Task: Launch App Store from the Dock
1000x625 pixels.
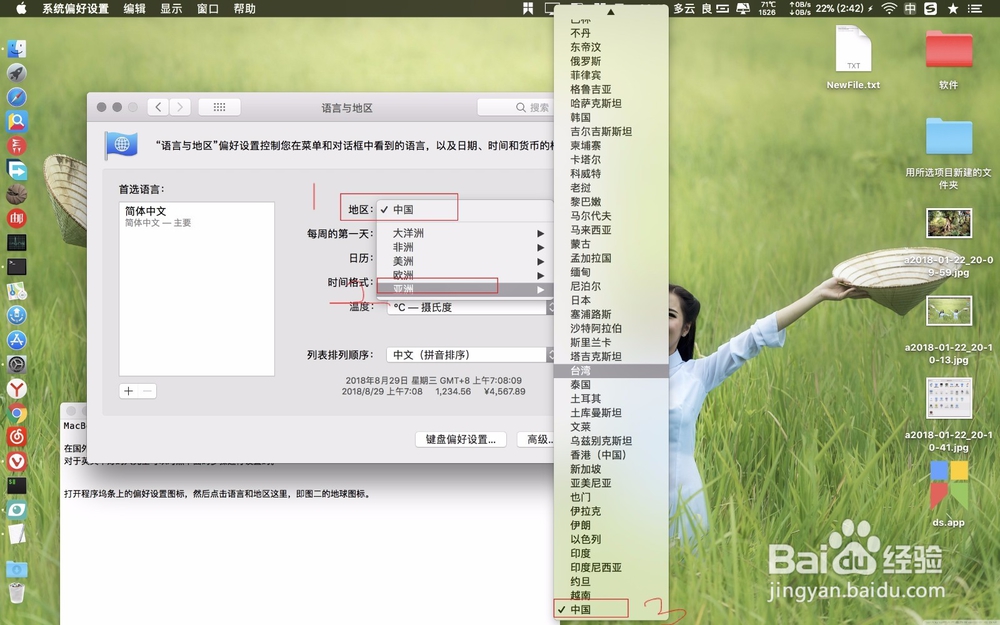Action: click(x=16, y=340)
